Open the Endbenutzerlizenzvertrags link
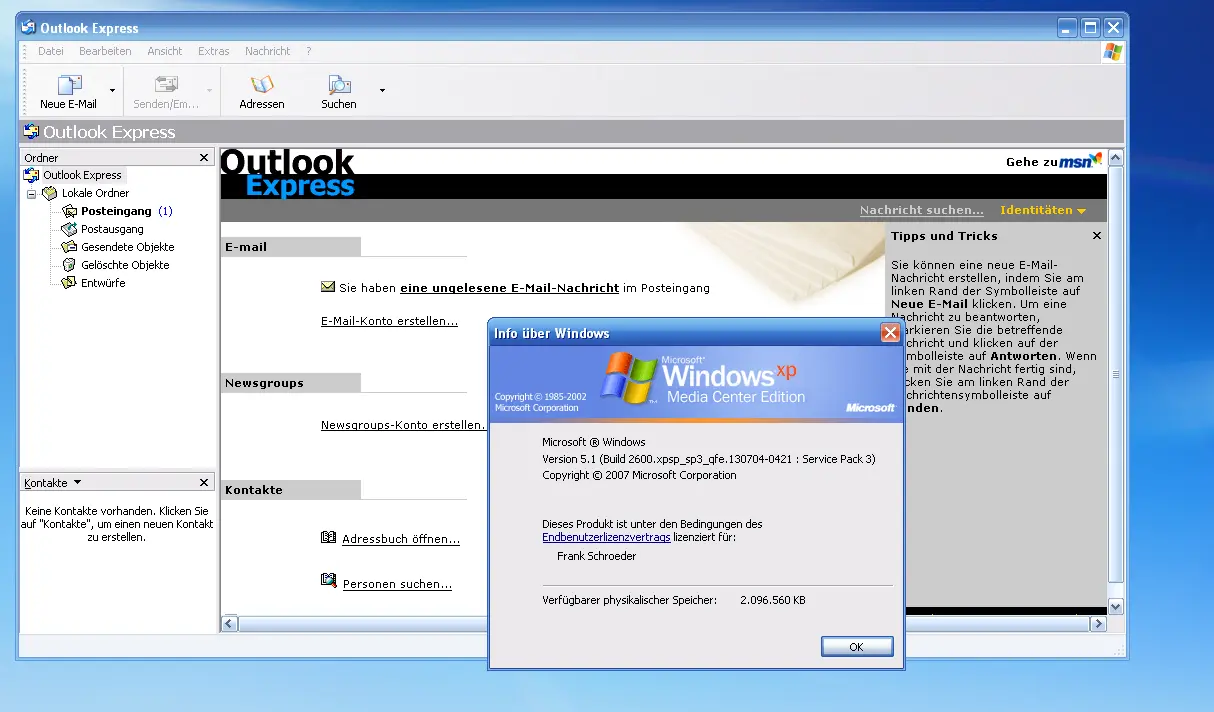 click(606, 537)
